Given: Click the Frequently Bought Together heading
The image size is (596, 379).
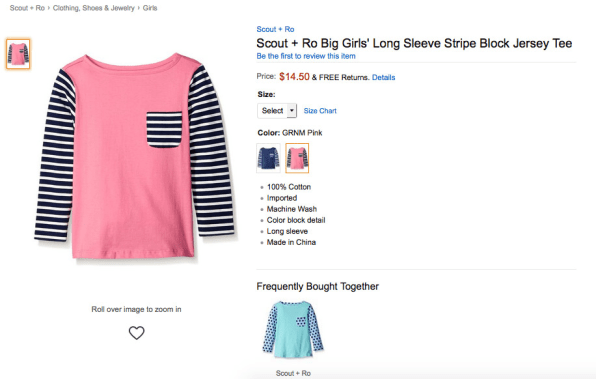Looking at the screenshot, I should click(x=318, y=286).
